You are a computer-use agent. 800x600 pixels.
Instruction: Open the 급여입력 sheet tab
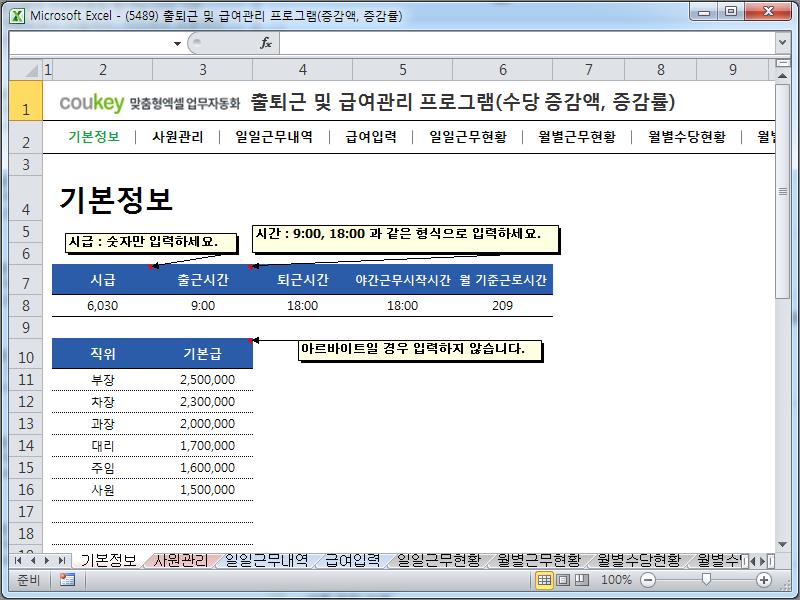click(353, 560)
